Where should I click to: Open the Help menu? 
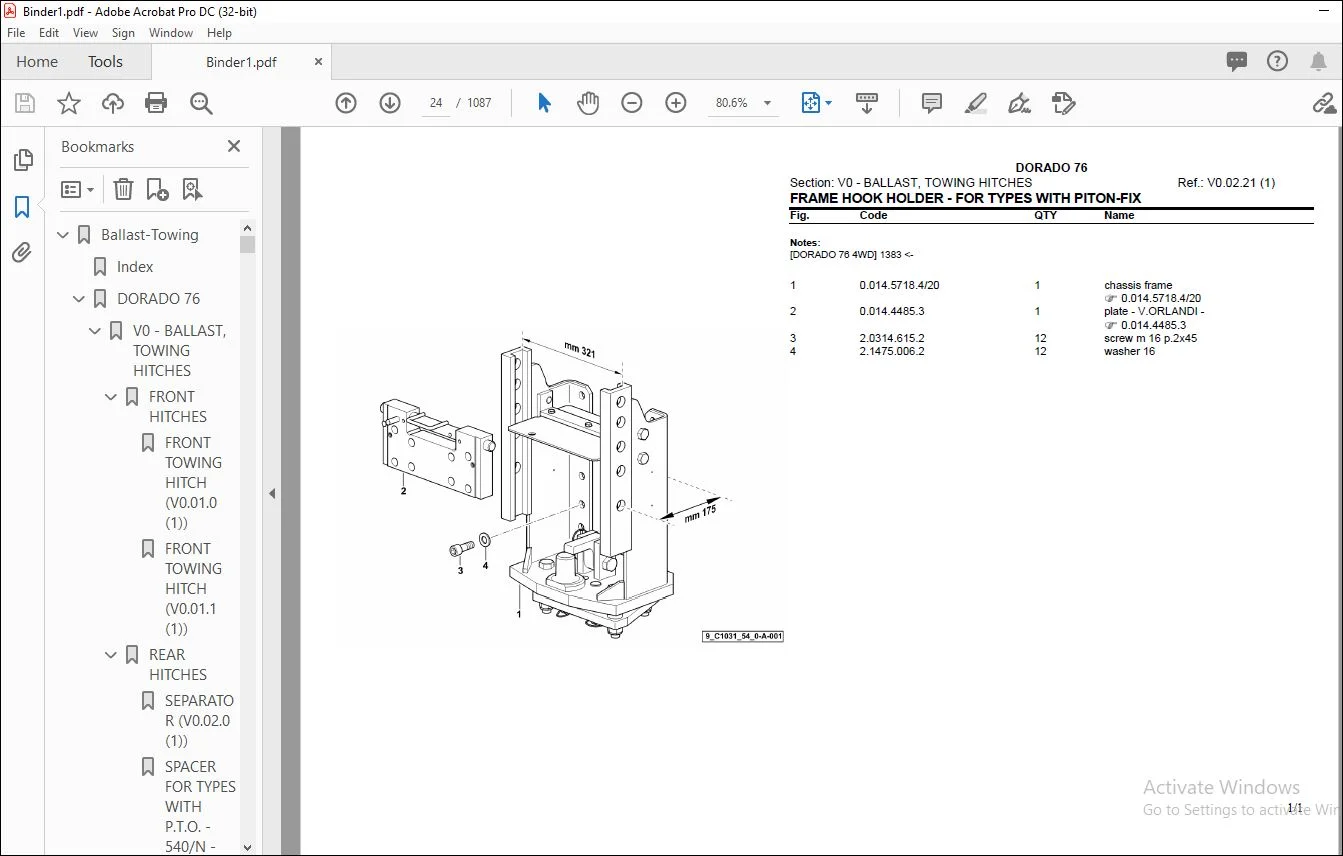219,33
